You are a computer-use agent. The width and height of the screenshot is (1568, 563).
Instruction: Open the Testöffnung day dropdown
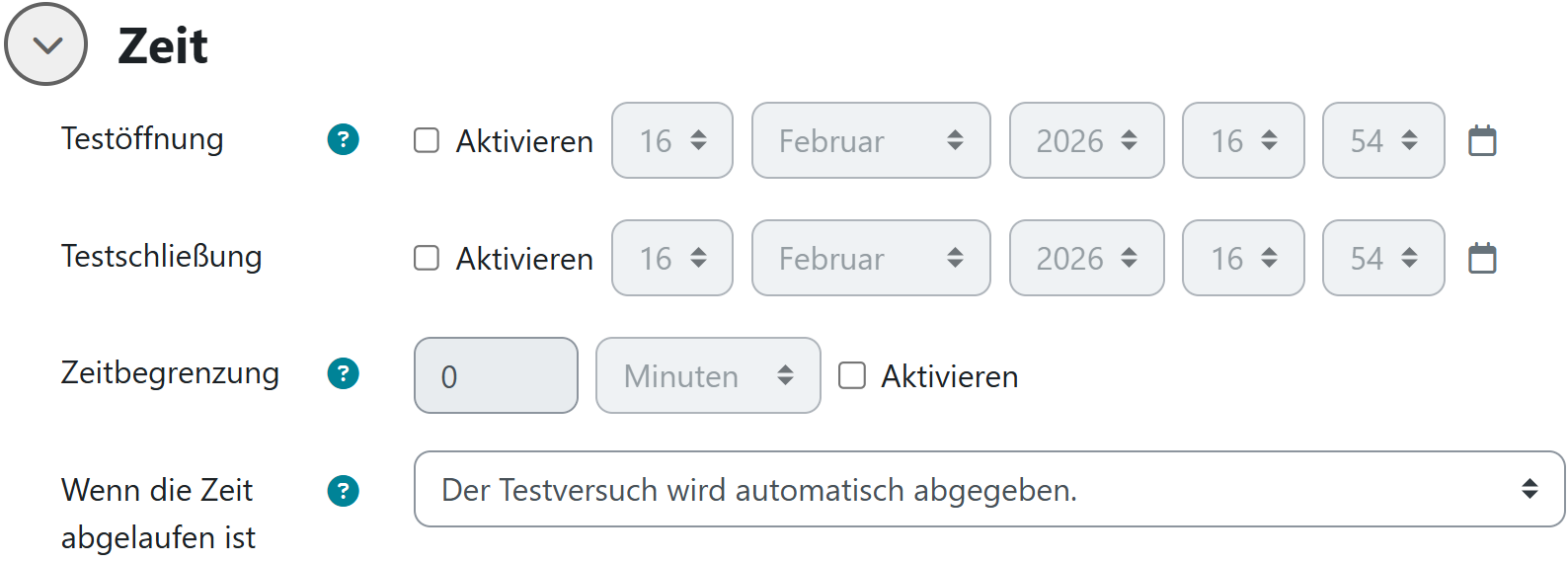click(671, 140)
